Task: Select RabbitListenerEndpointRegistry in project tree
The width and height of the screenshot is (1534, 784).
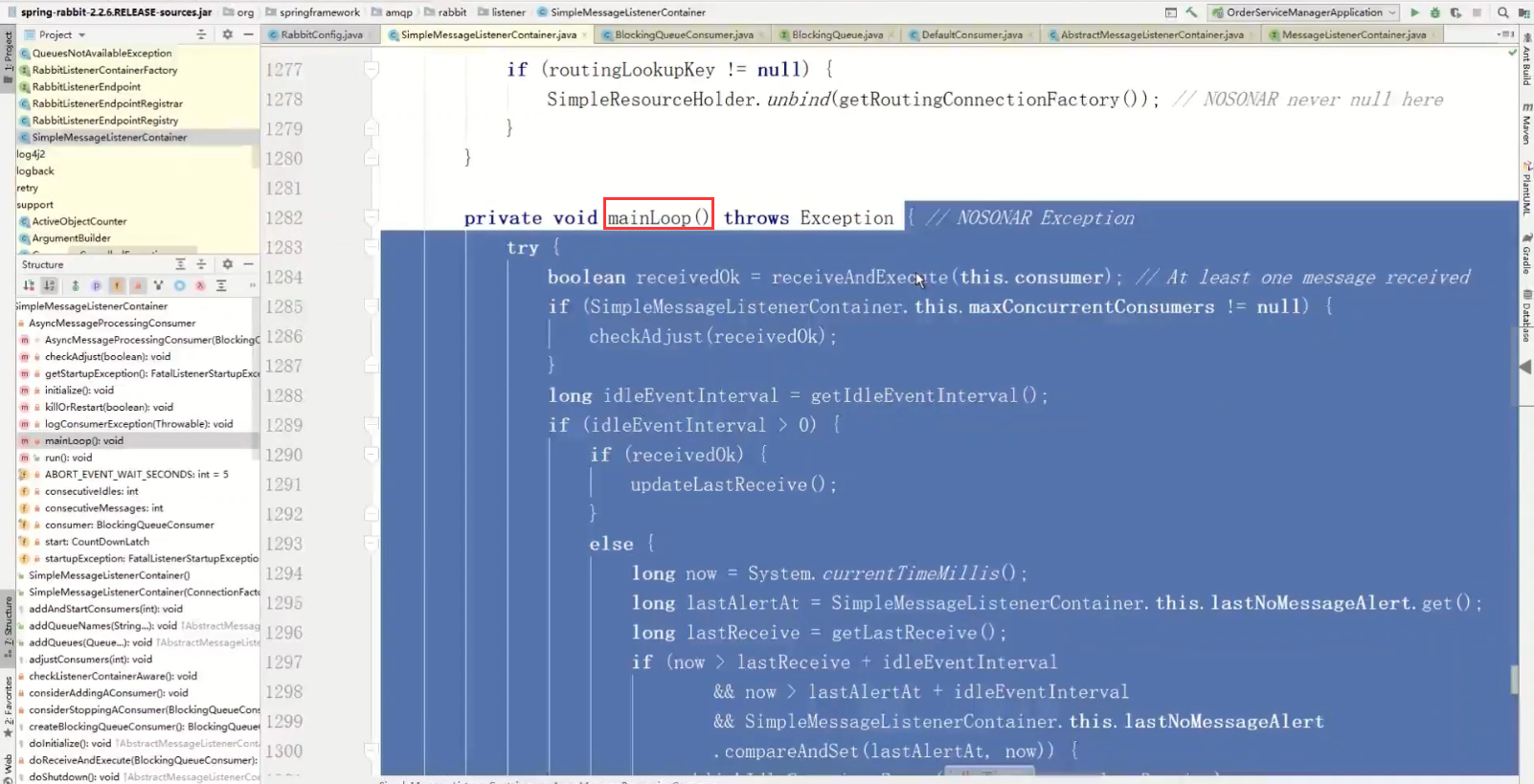Action: pos(105,121)
